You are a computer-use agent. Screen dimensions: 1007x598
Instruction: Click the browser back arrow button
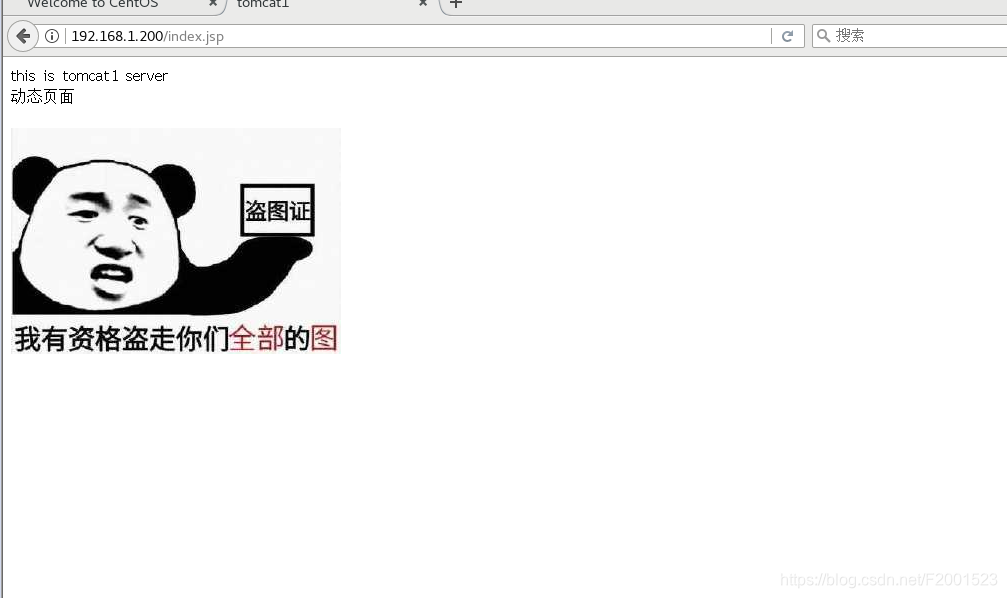[22, 36]
